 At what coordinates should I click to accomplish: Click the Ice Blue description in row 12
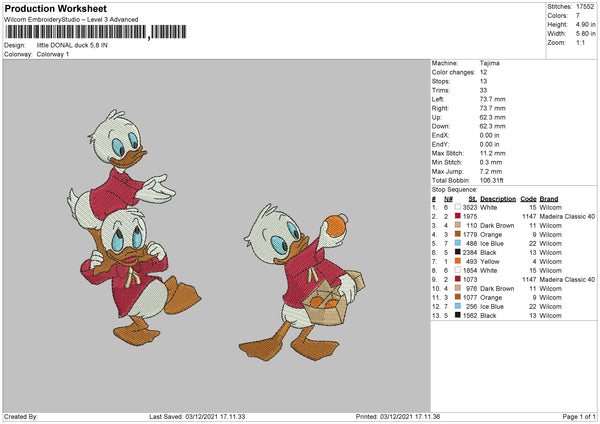pos(492,307)
